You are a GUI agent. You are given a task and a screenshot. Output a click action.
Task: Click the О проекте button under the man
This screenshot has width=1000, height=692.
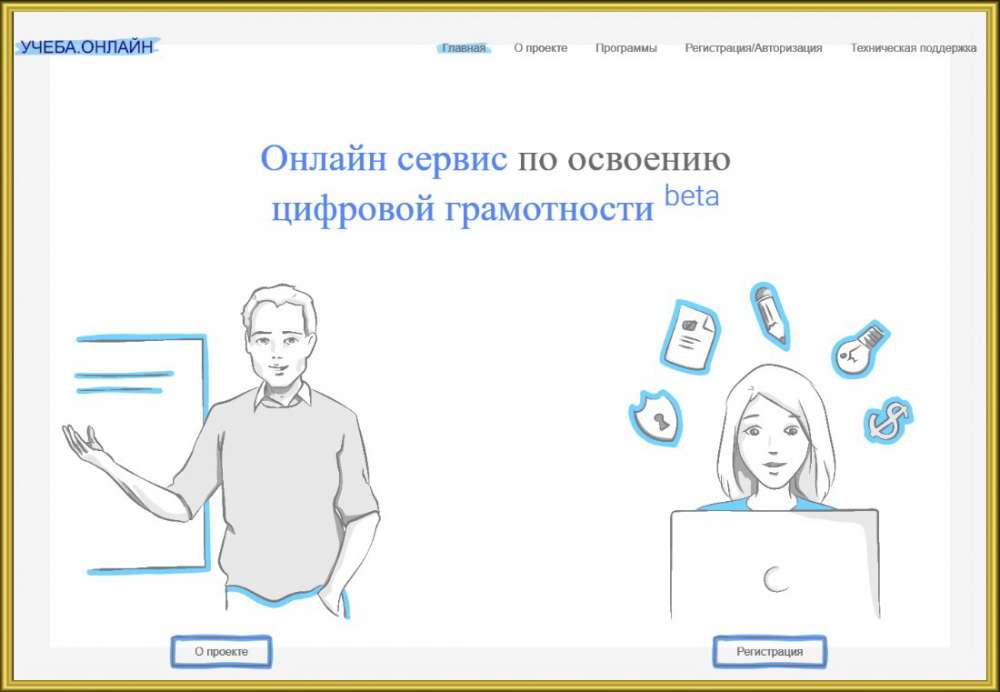coord(221,652)
